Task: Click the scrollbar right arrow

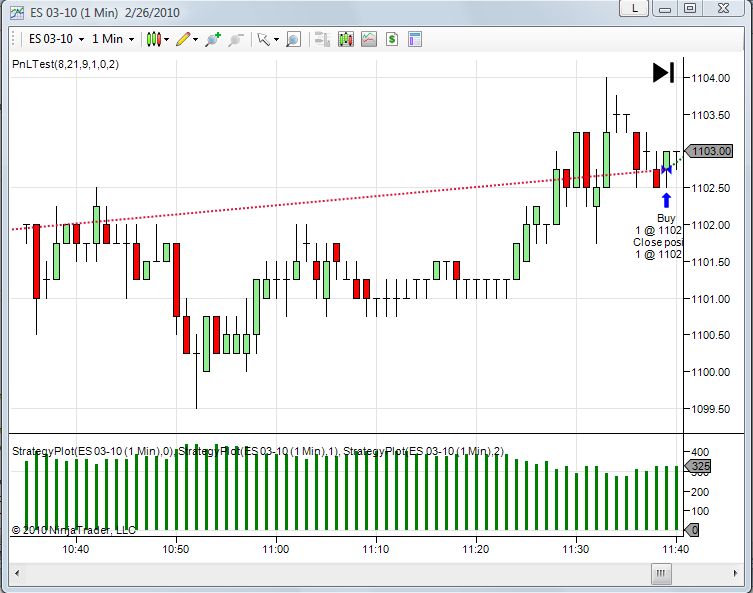Action: 735,573
